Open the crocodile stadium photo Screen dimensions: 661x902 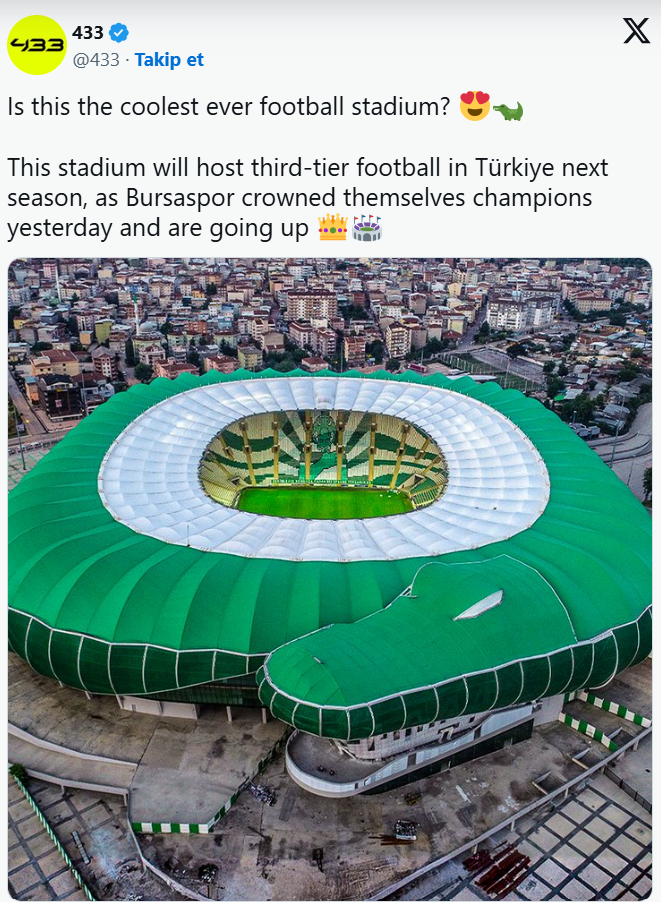click(330, 579)
